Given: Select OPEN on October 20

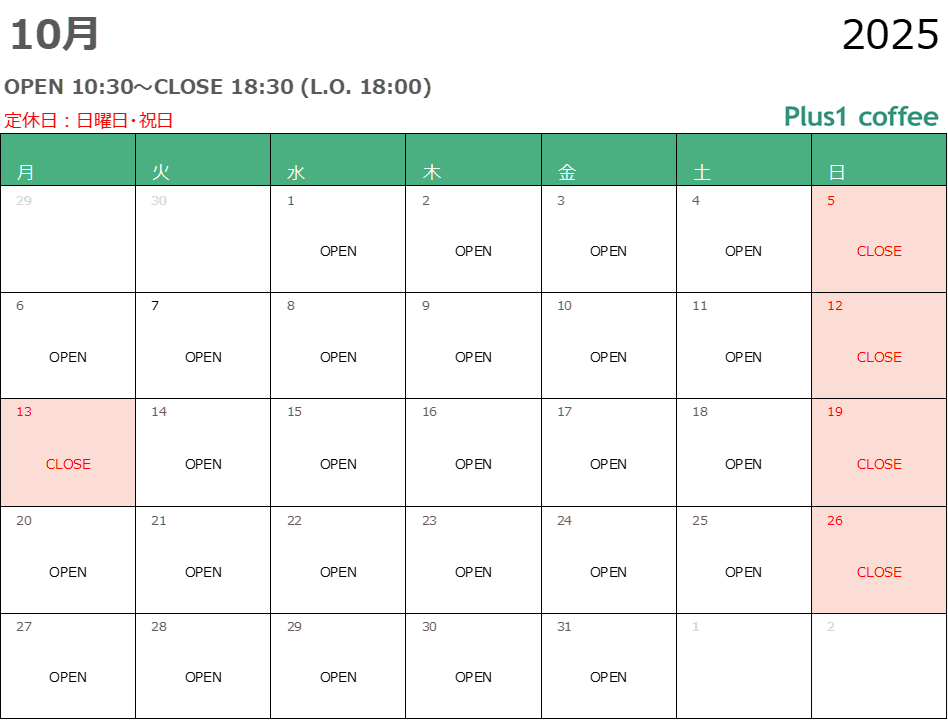Looking at the screenshot, I should click(x=68, y=572).
